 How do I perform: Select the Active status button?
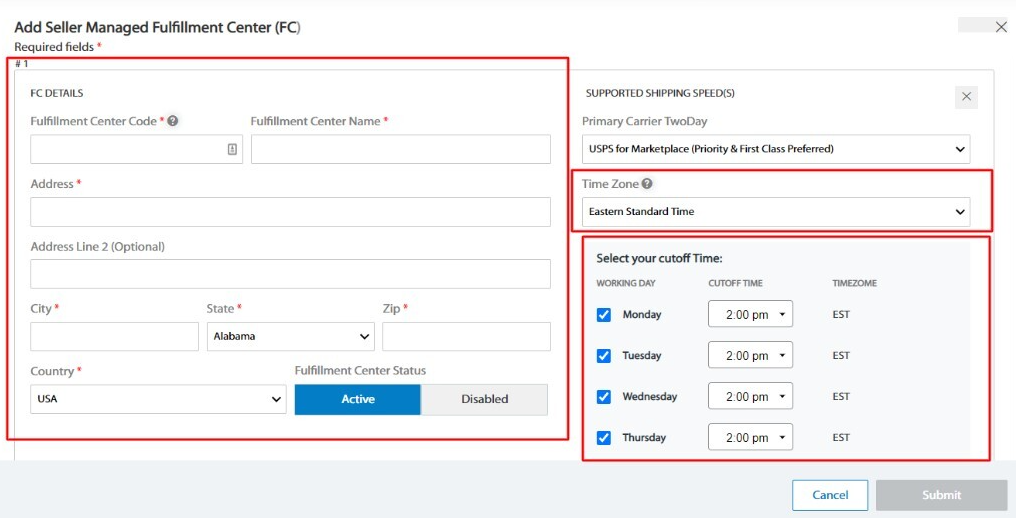[x=358, y=399]
